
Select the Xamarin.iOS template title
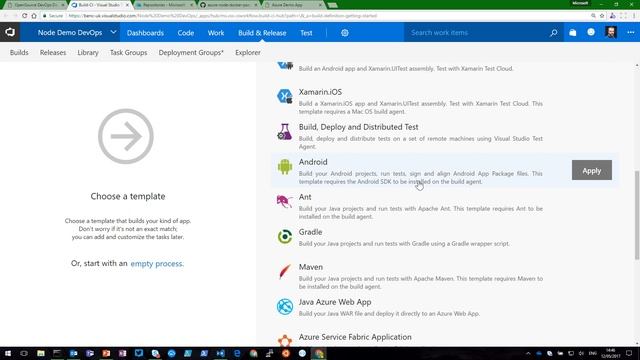pyautogui.click(x=320, y=92)
